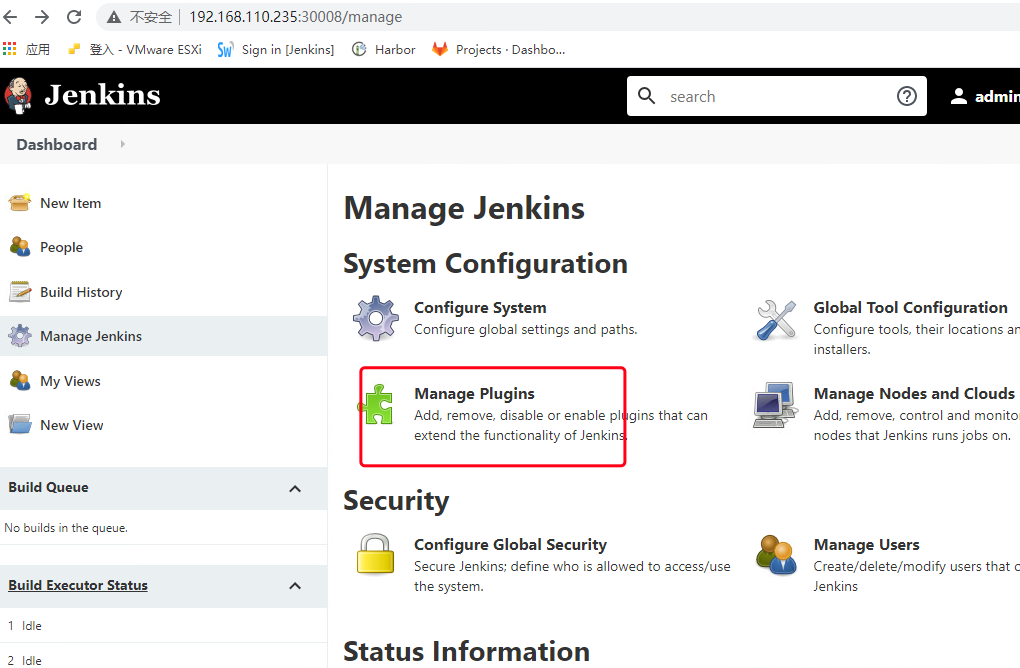Open People in sidebar
This screenshot has height=668, width=1020.
[62, 248]
